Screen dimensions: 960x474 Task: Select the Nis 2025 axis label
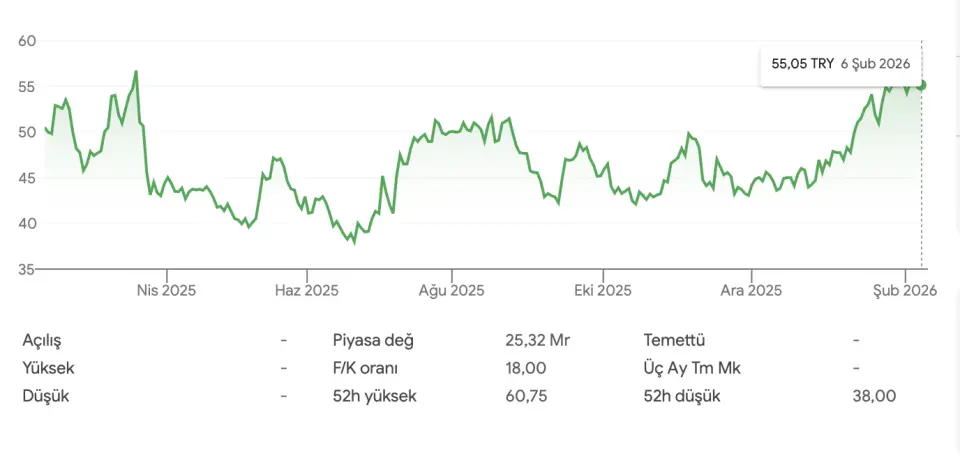(166, 291)
